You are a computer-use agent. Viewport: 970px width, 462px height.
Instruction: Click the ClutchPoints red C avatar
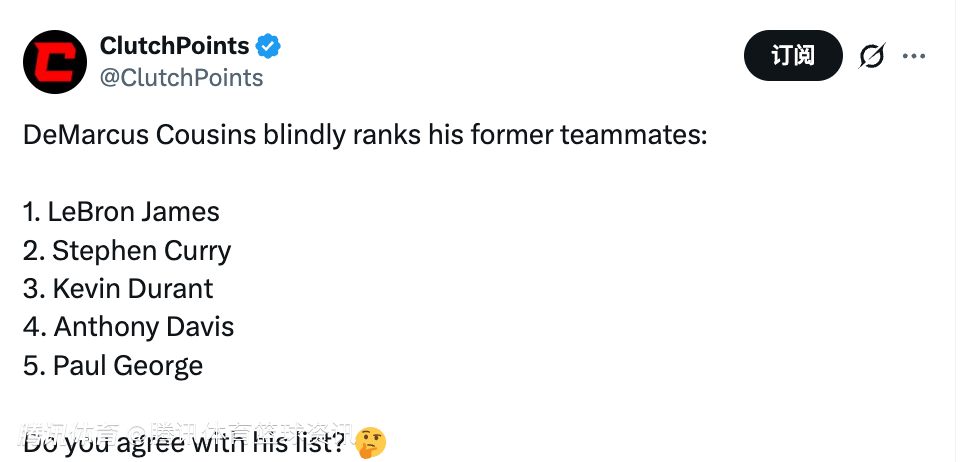pos(55,62)
